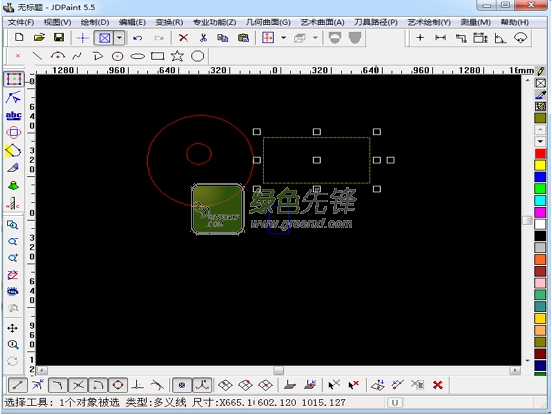Activate the selection tool in left sidebar

(14, 79)
